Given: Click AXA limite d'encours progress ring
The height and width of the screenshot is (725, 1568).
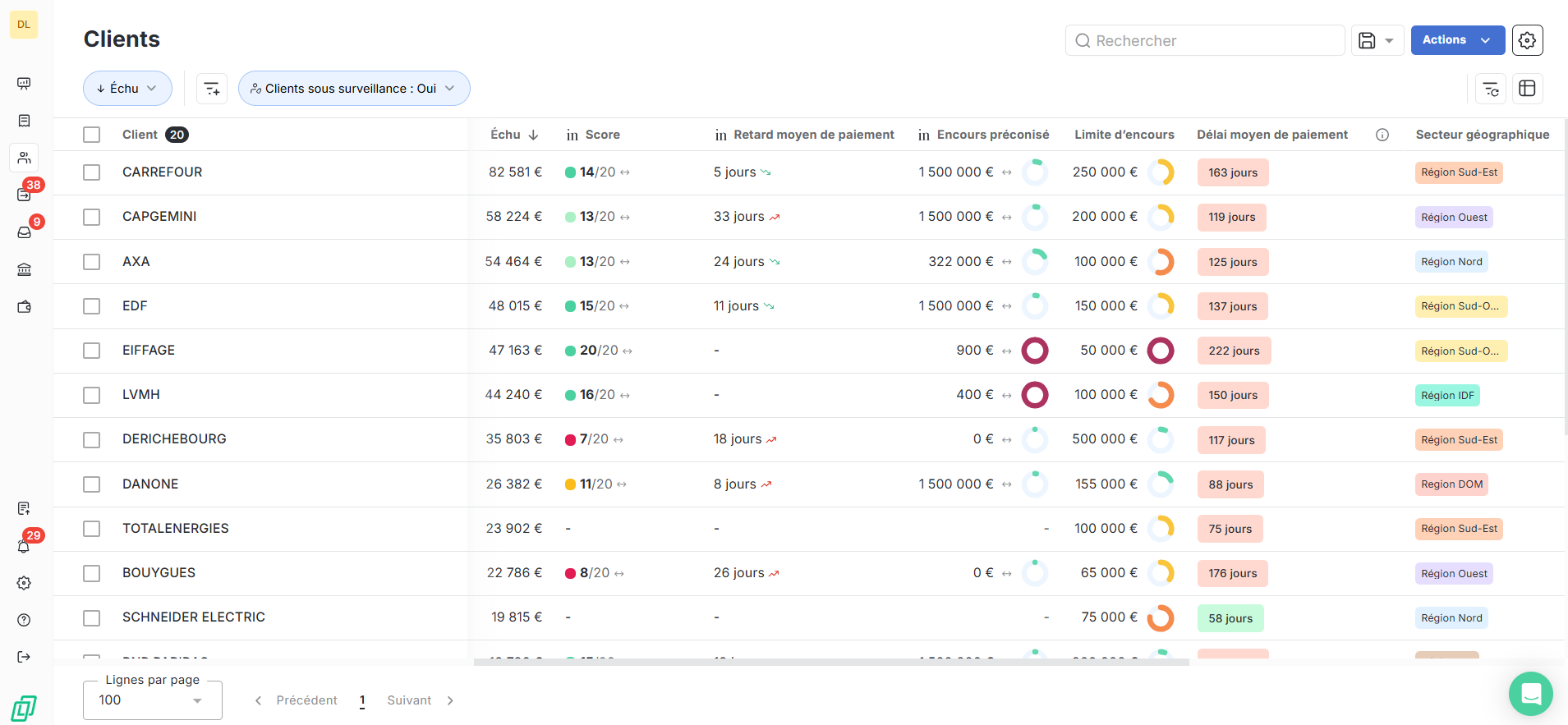Looking at the screenshot, I should pos(1161,262).
